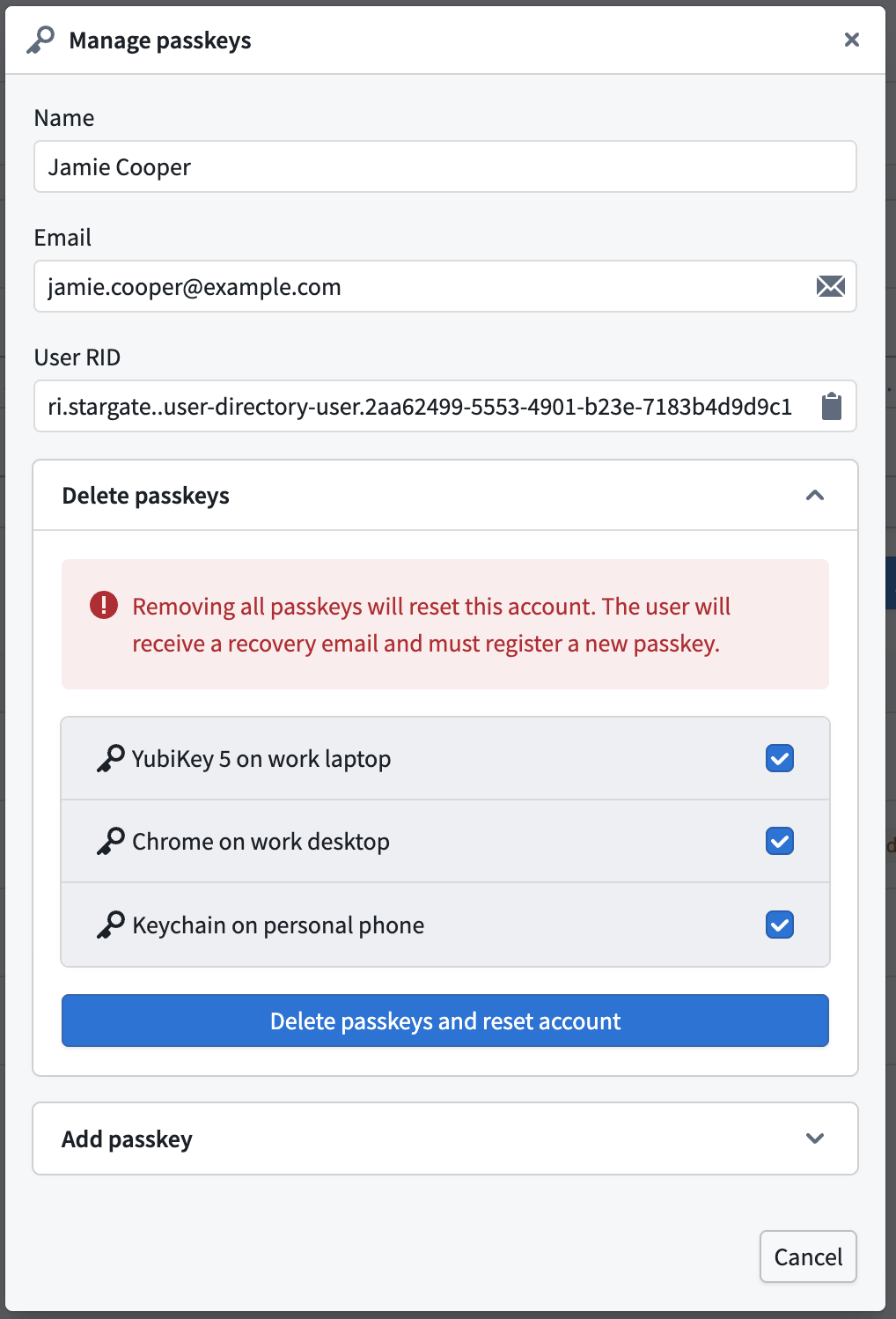Click the Cancel button
The image size is (896, 1319).
pos(808,1256)
